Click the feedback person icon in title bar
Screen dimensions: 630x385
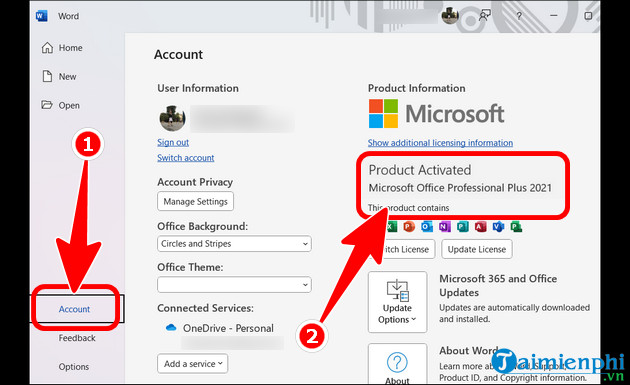coord(485,16)
